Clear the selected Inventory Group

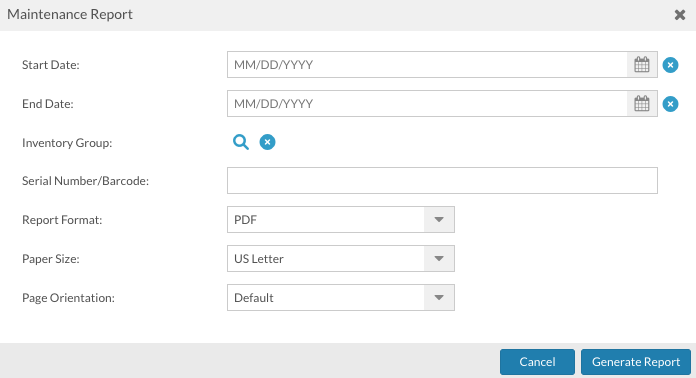[x=267, y=142]
